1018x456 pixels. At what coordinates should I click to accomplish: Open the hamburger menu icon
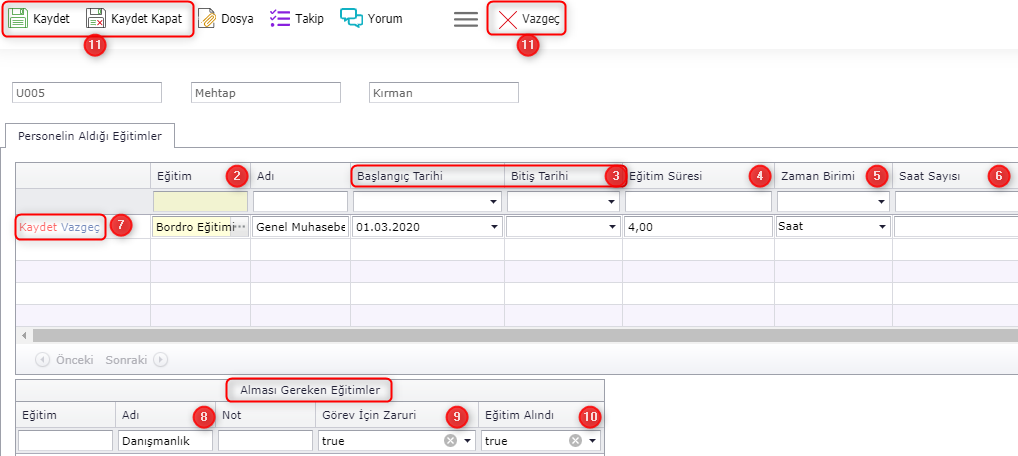466,19
